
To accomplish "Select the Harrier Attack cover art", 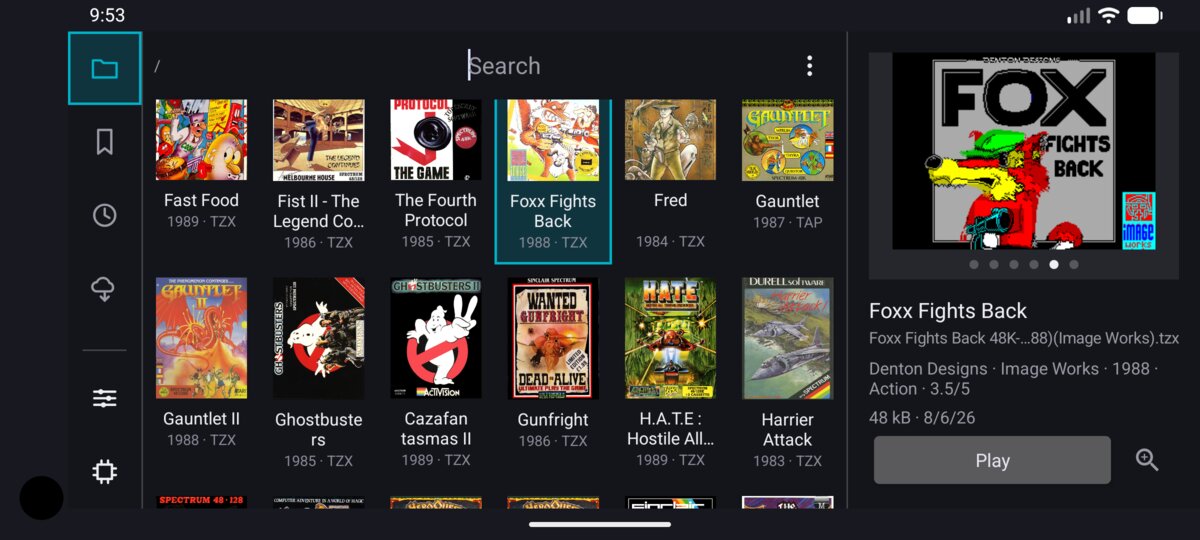I will (x=787, y=338).
